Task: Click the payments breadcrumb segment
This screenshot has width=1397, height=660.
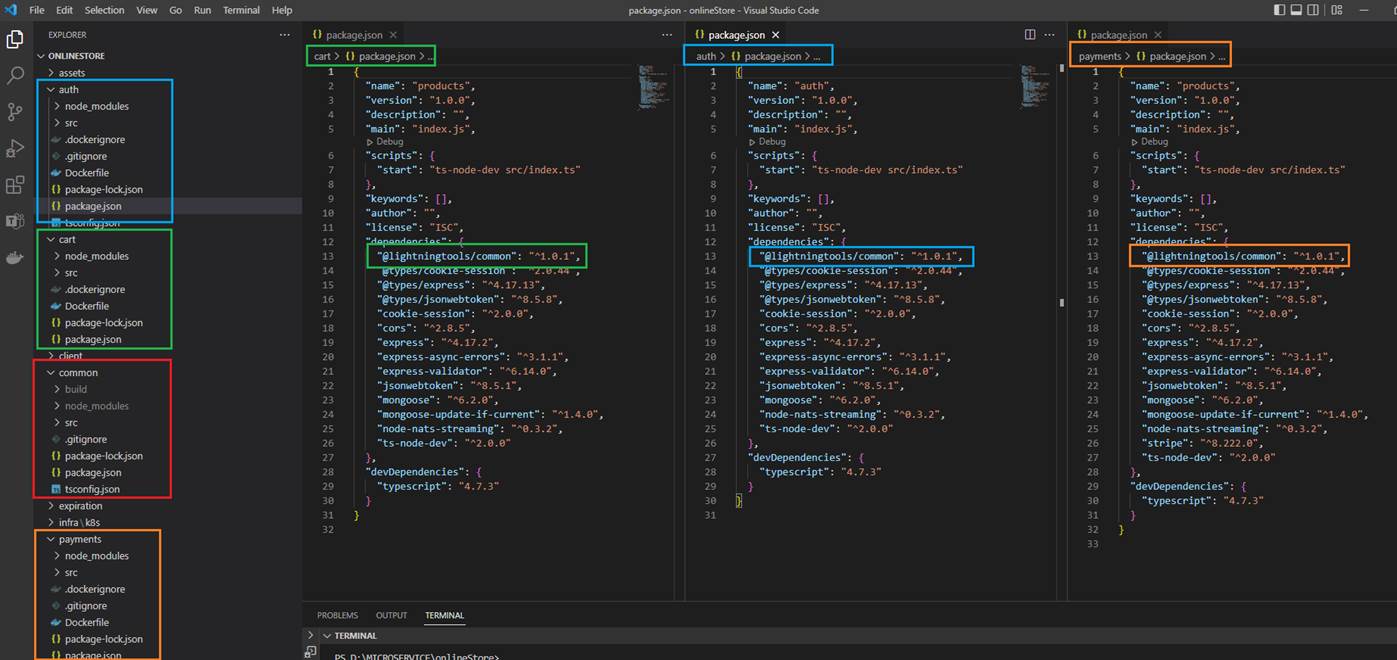Action: coord(1099,56)
